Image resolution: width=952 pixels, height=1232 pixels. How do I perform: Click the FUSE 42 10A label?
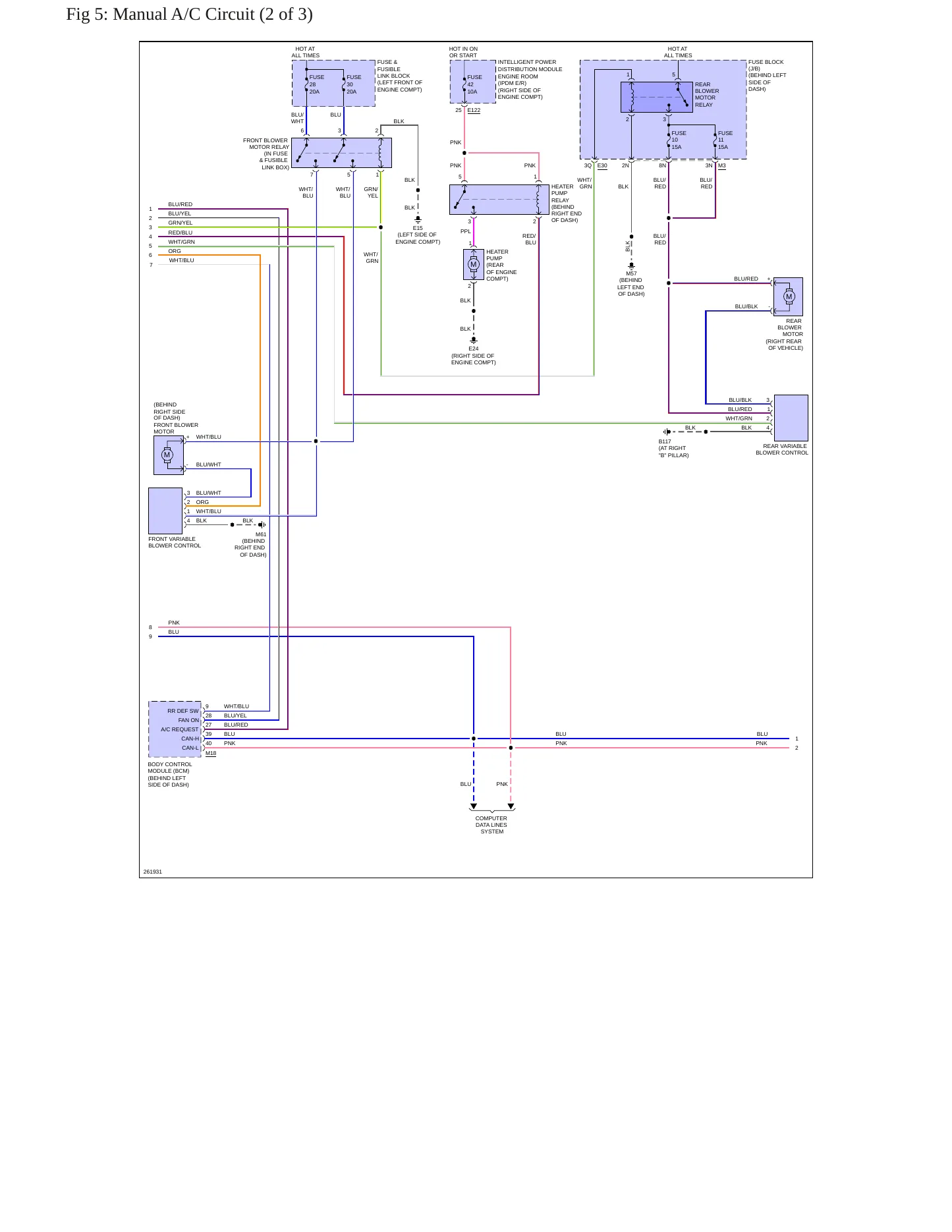click(474, 84)
